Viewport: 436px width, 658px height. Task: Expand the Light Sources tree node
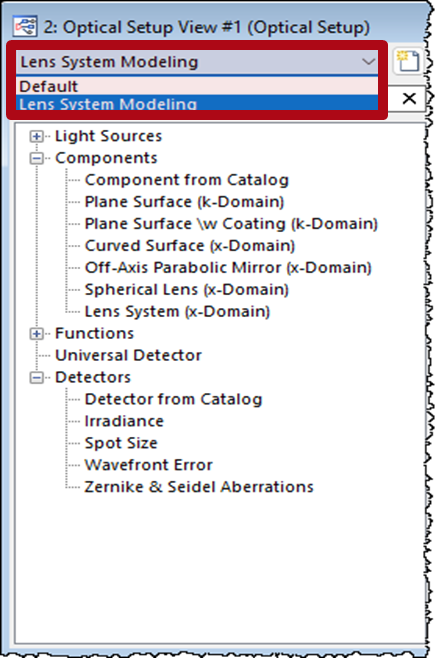click(x=37, y=136)
